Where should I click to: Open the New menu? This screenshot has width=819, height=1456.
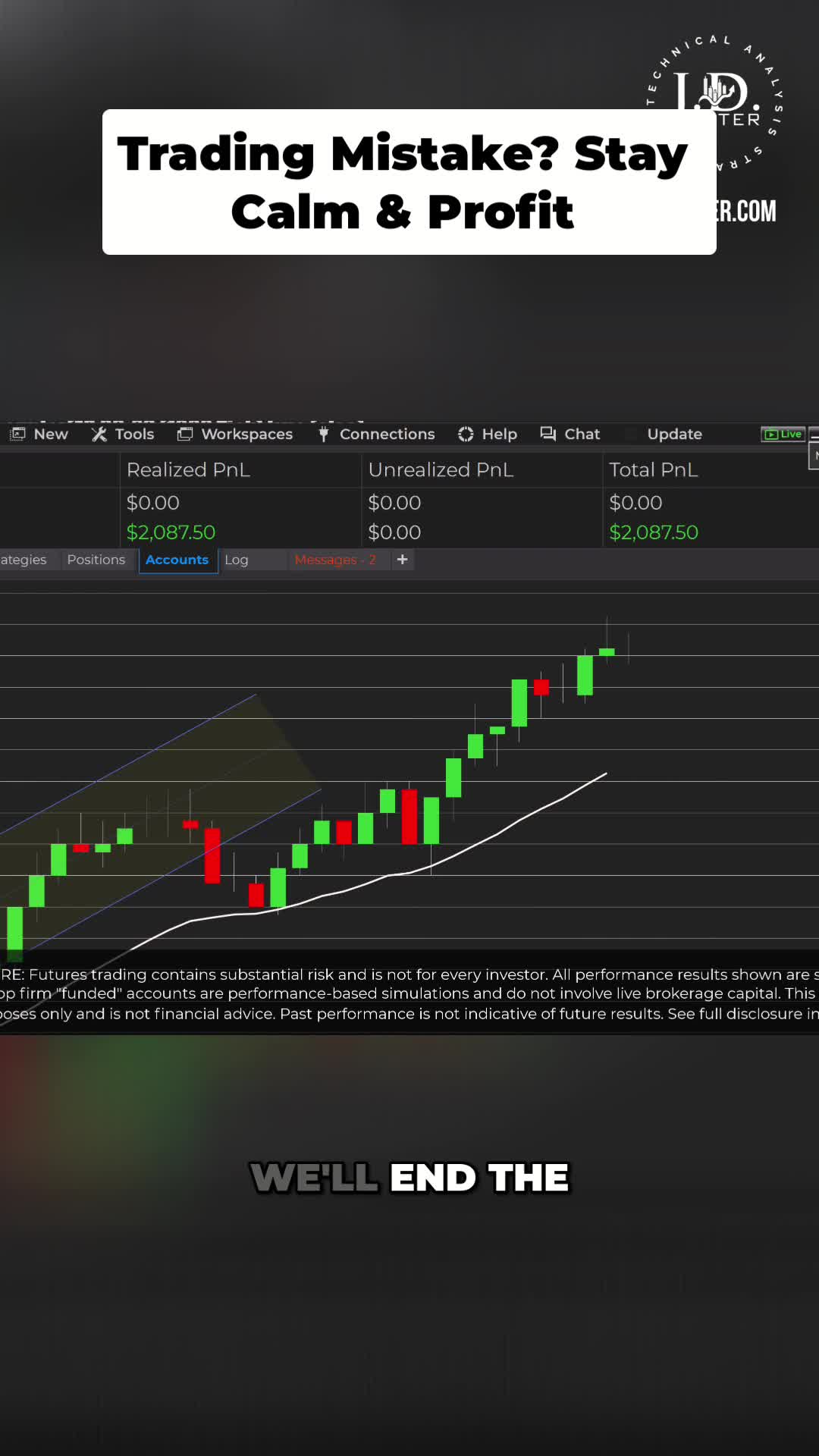pyautogui.click(x=39, y=434)
